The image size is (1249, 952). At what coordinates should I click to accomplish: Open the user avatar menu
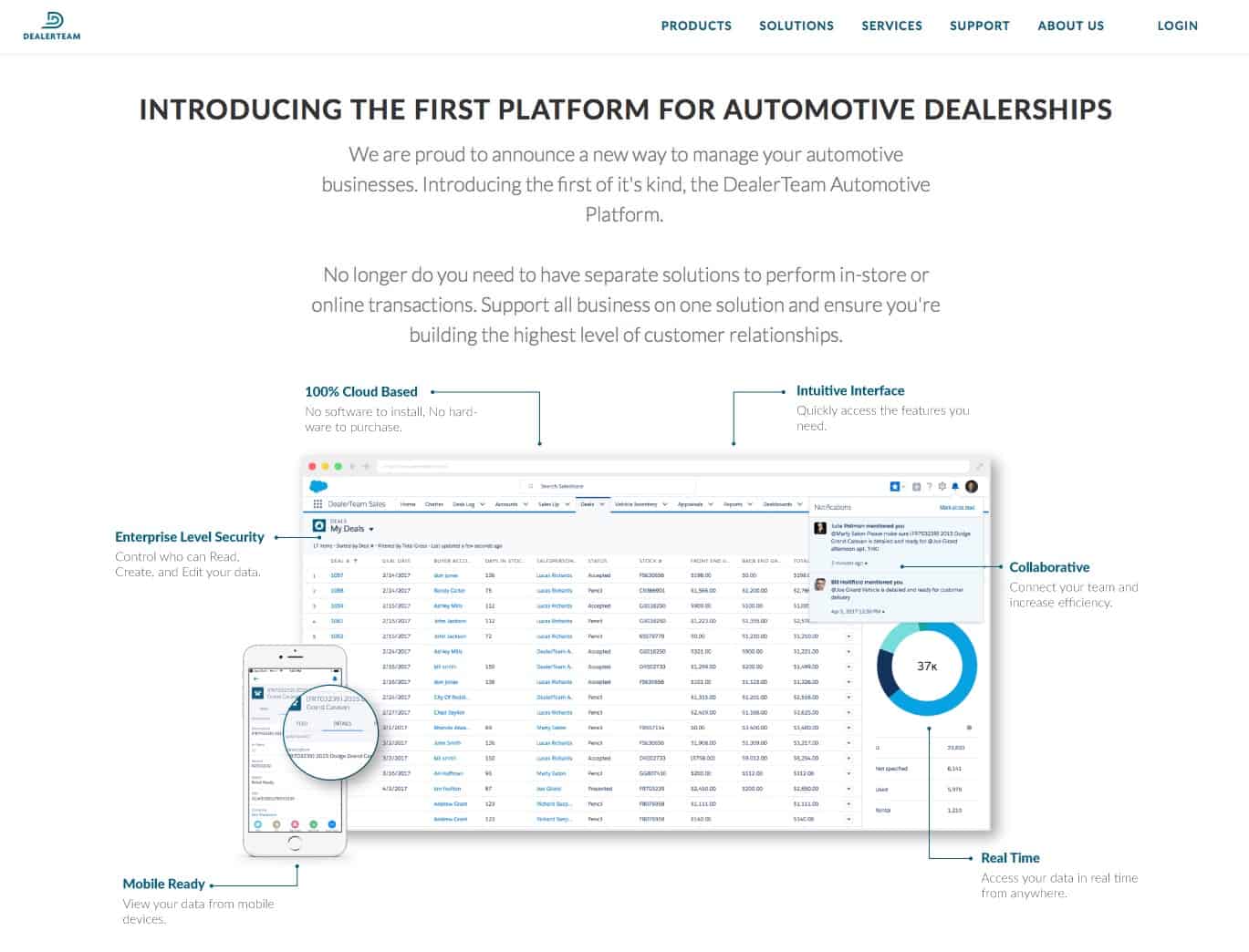pyautogui.click(x=972, y=486)
